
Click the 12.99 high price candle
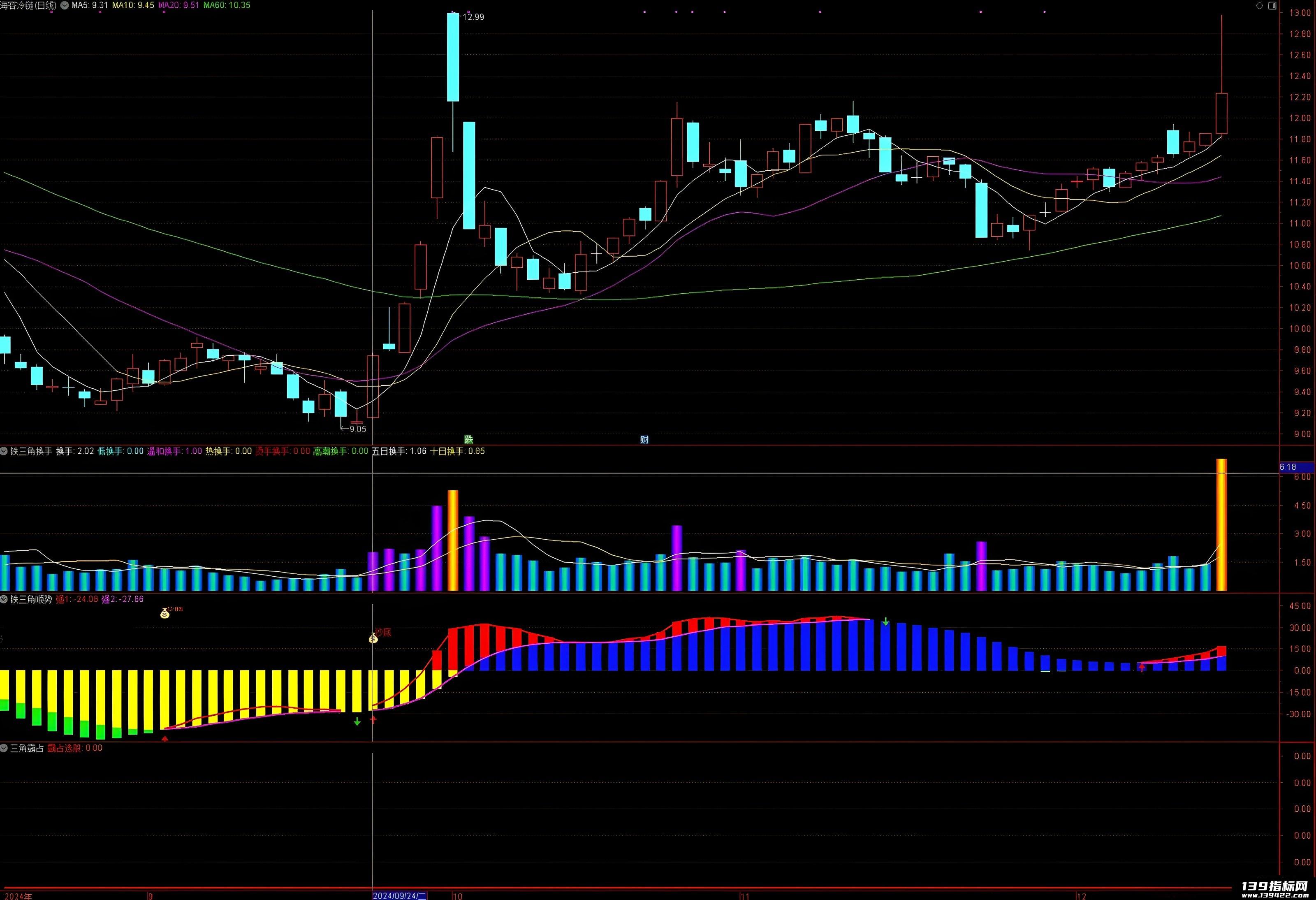pyautogui.click(x=453, y=57)
